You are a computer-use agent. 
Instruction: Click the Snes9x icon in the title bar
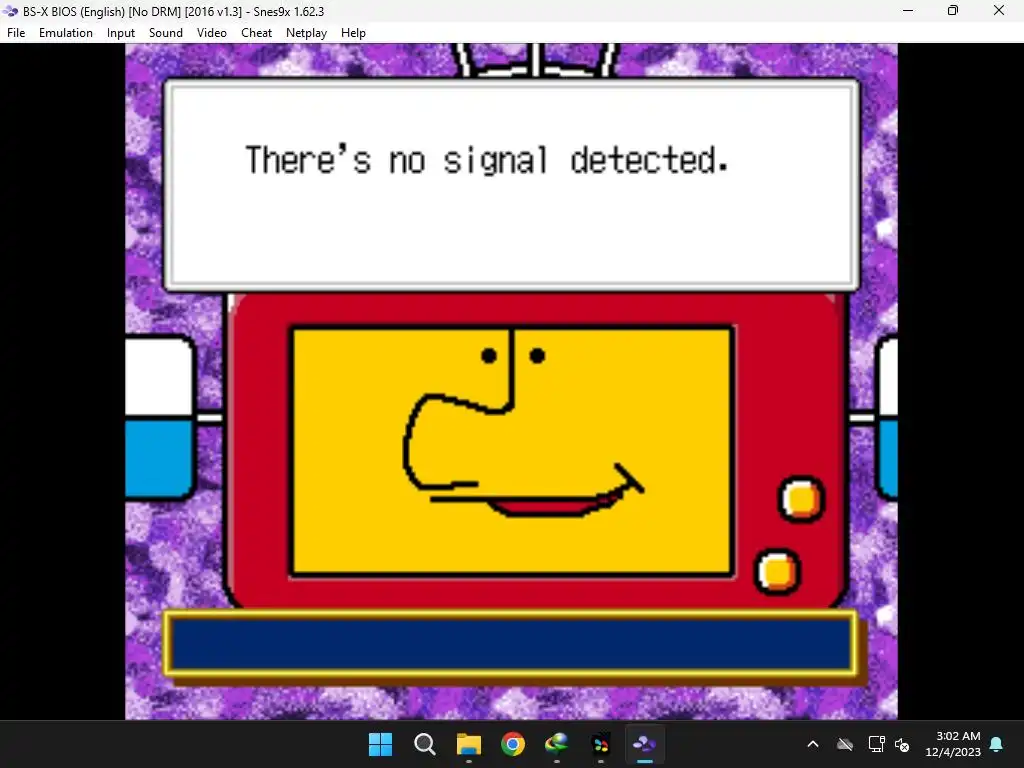(x=10, y=11)
